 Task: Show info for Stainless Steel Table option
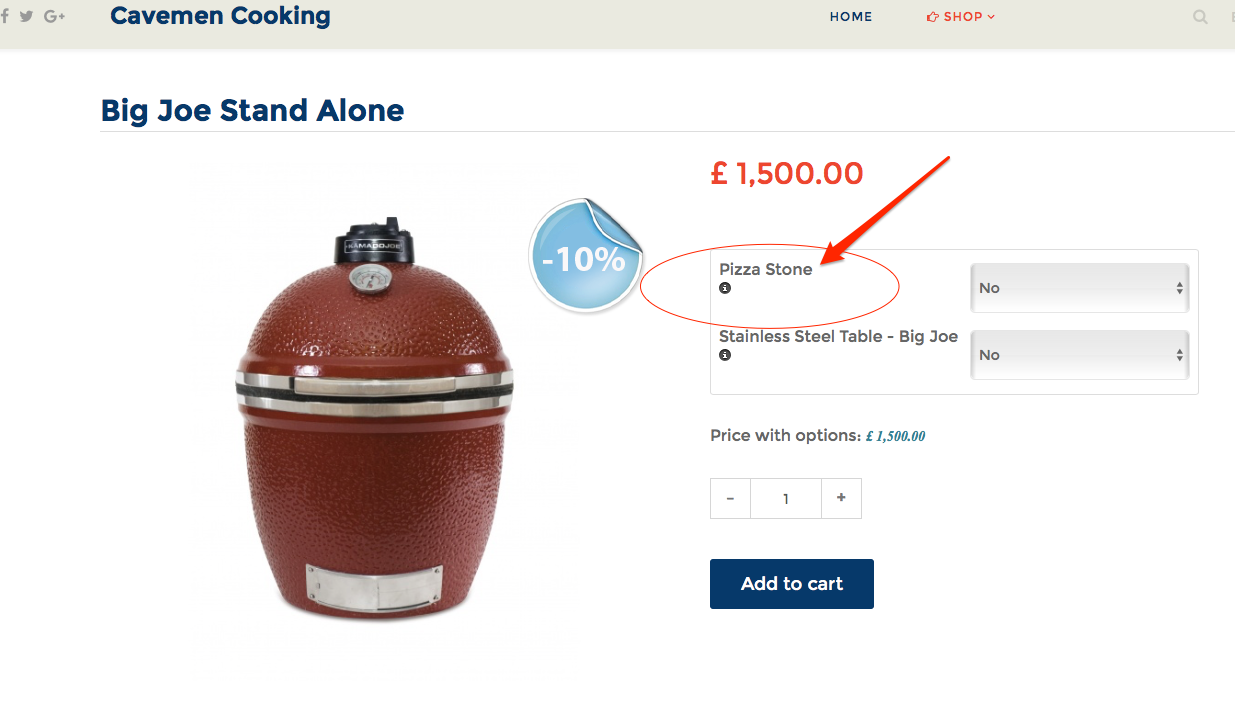[x=725, y=355]
